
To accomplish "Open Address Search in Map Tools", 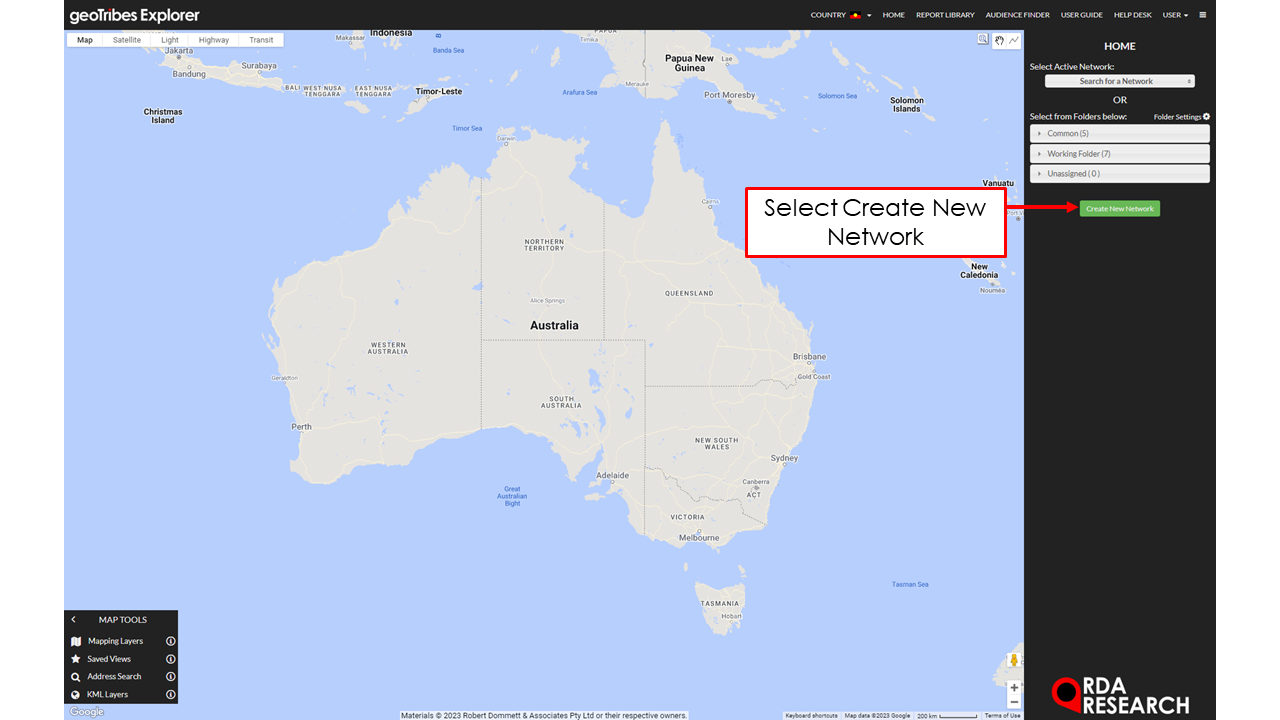I will click(114, 677).
